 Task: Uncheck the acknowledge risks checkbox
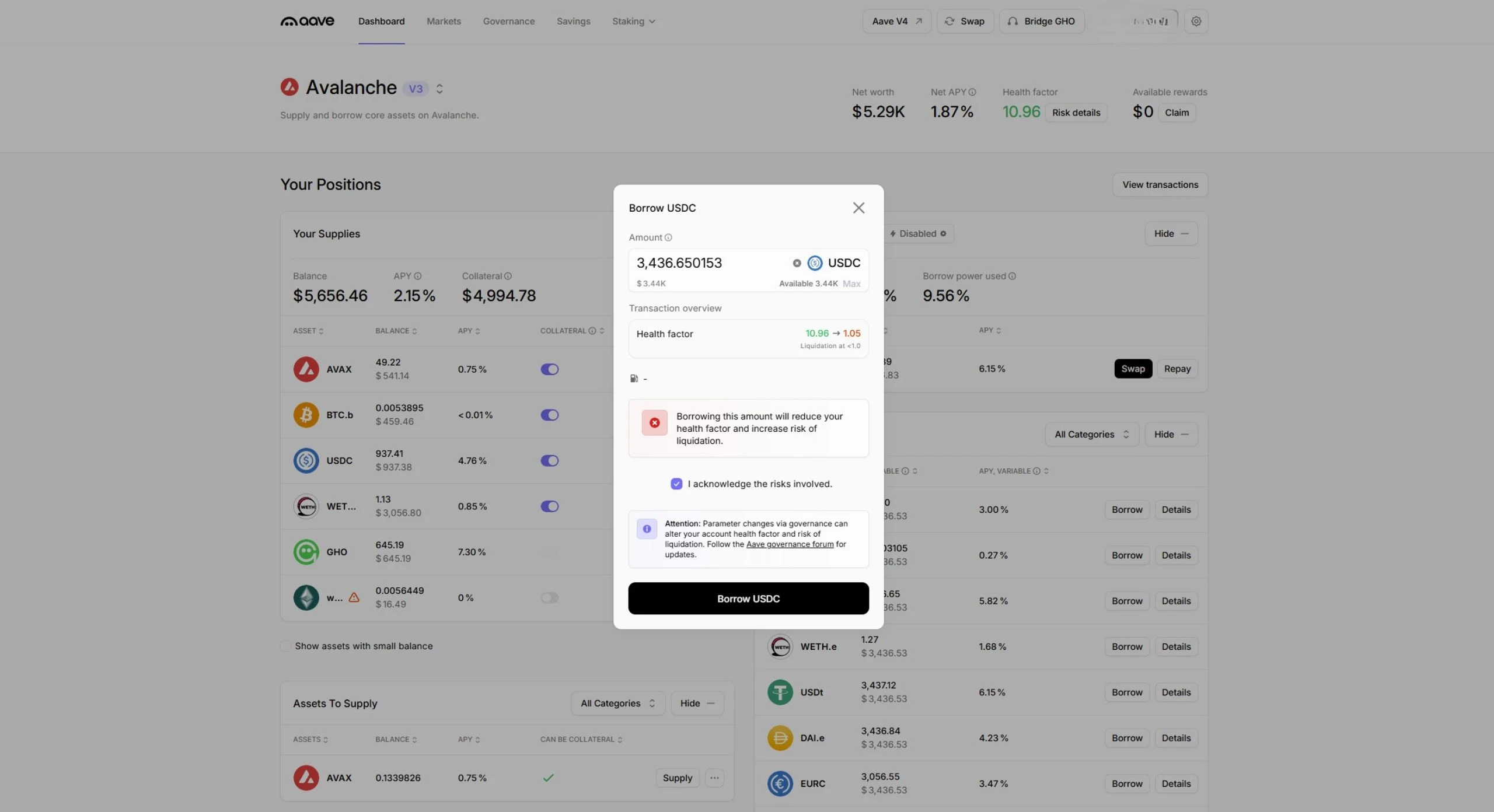pyautogui.click(x=676, y=484)
